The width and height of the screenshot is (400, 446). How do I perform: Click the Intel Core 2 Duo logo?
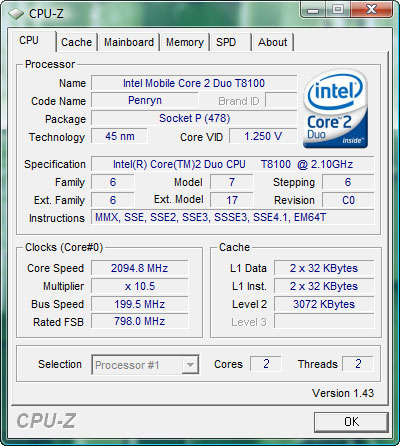[335, 109]
